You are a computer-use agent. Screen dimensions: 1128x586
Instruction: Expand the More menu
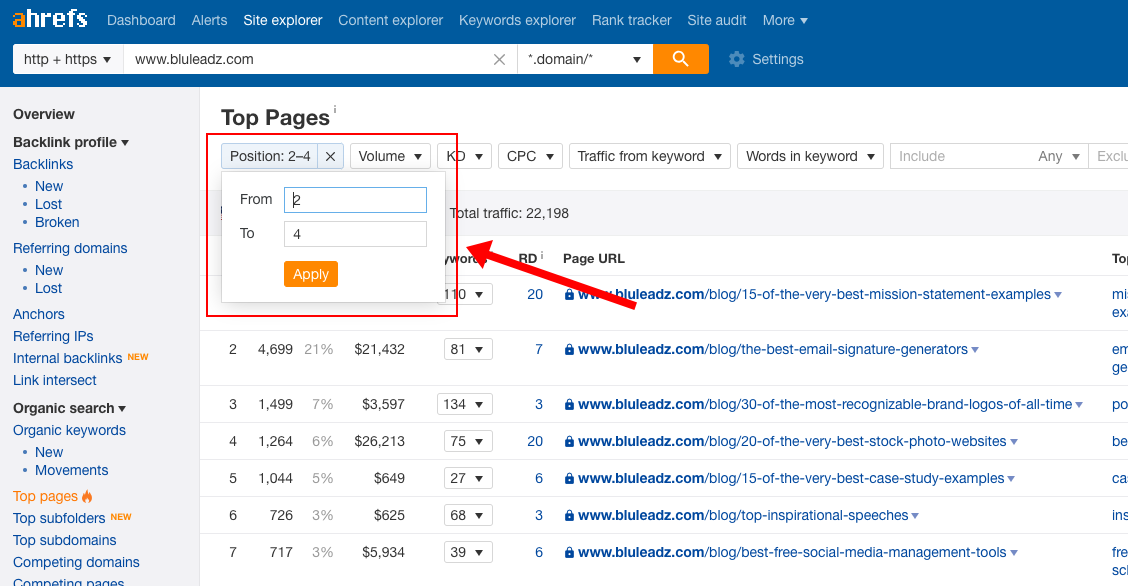tap(785, 20)
